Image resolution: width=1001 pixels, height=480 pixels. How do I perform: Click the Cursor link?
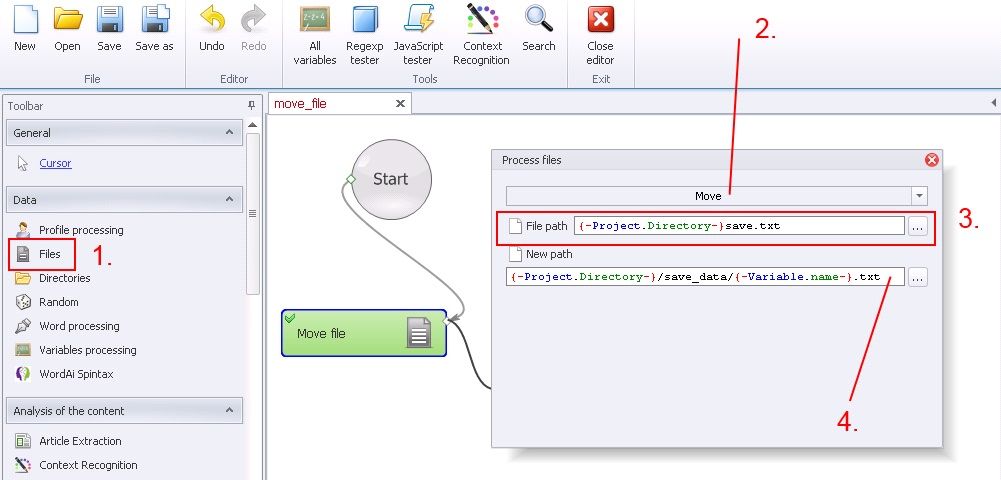tap(55, 163)
